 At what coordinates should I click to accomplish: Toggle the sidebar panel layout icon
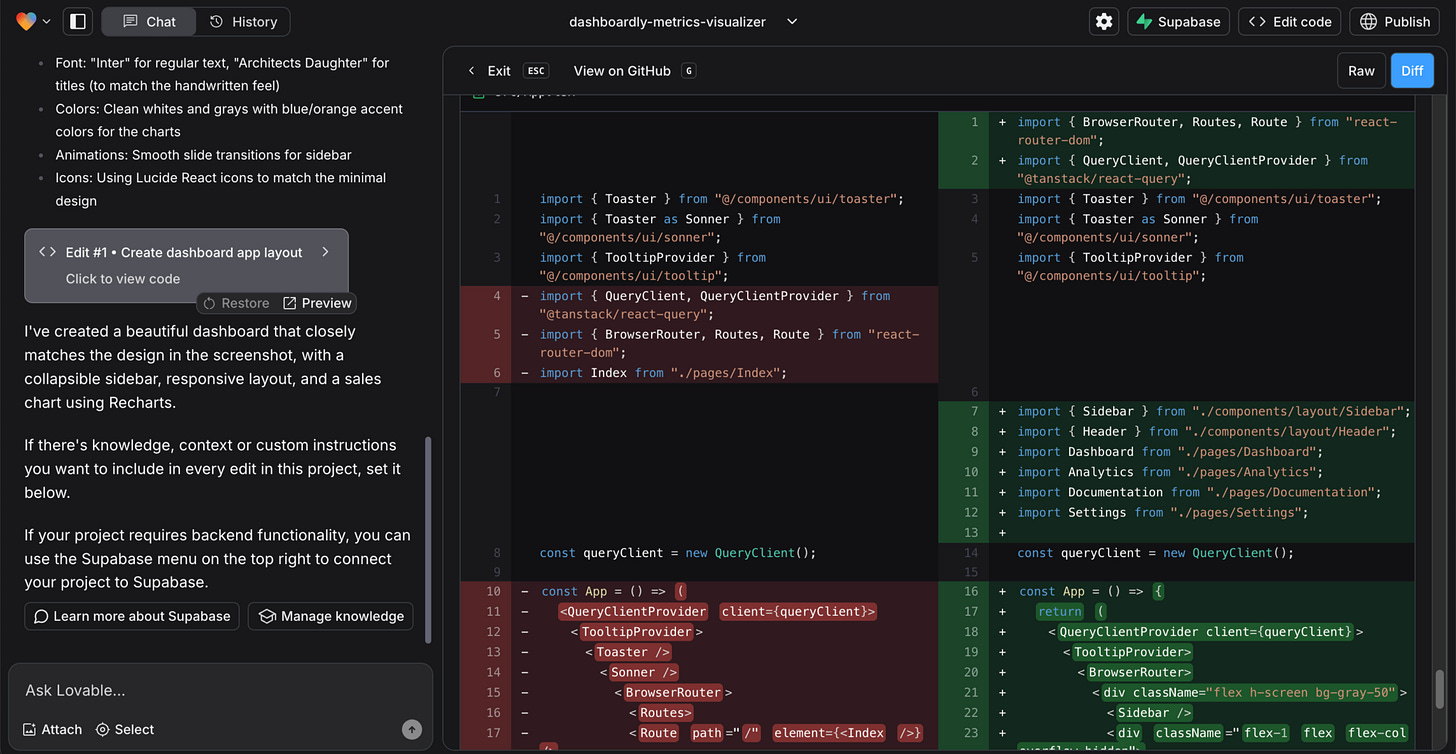(78, 21)
